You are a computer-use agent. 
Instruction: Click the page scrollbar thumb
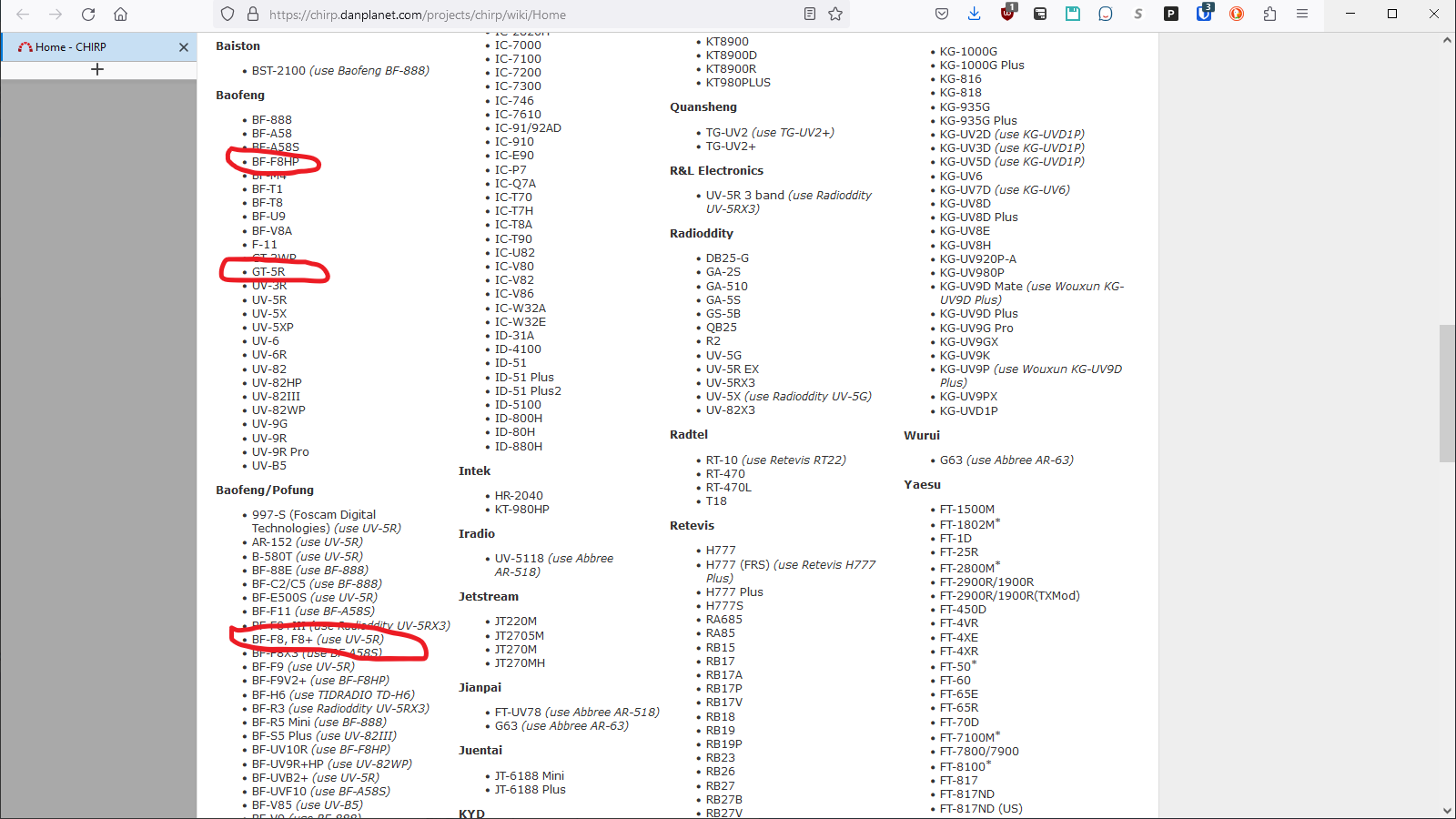pos(1447,393)
